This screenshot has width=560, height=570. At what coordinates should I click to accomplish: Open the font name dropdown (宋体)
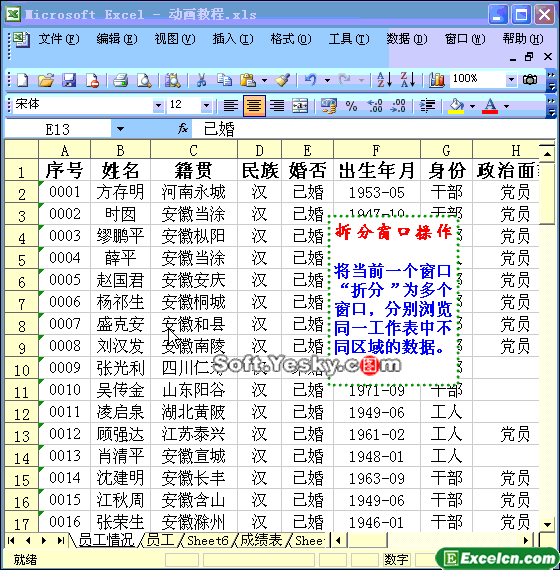click(158, 105)
